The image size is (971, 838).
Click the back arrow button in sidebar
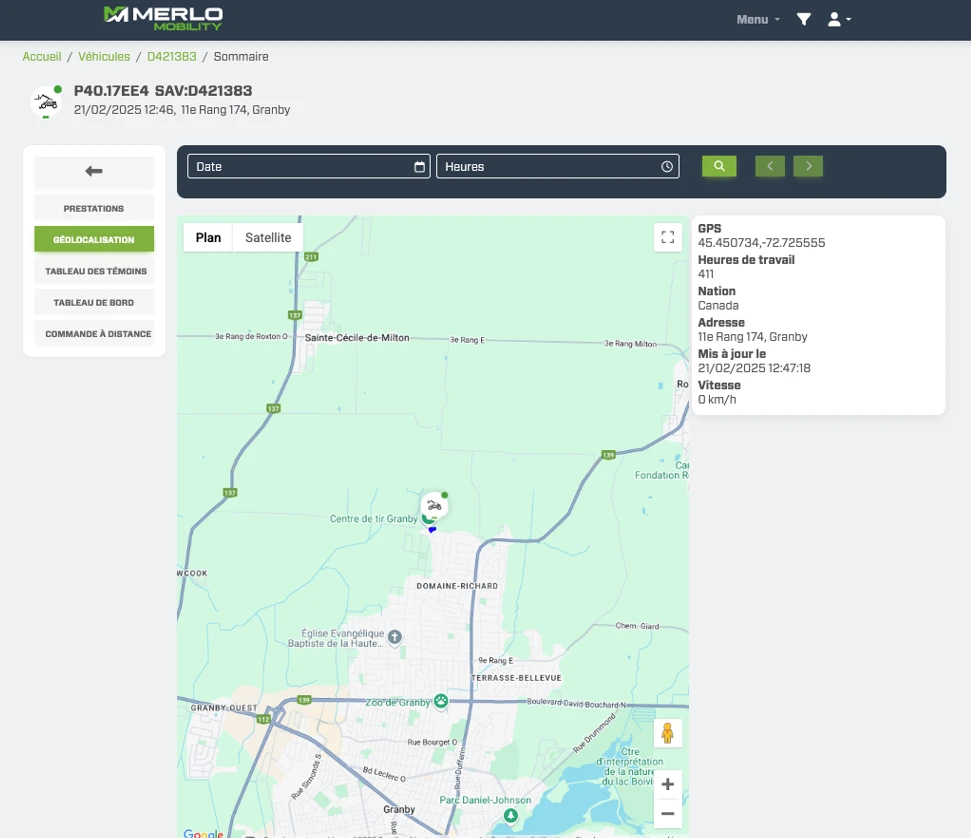point(94,172)
